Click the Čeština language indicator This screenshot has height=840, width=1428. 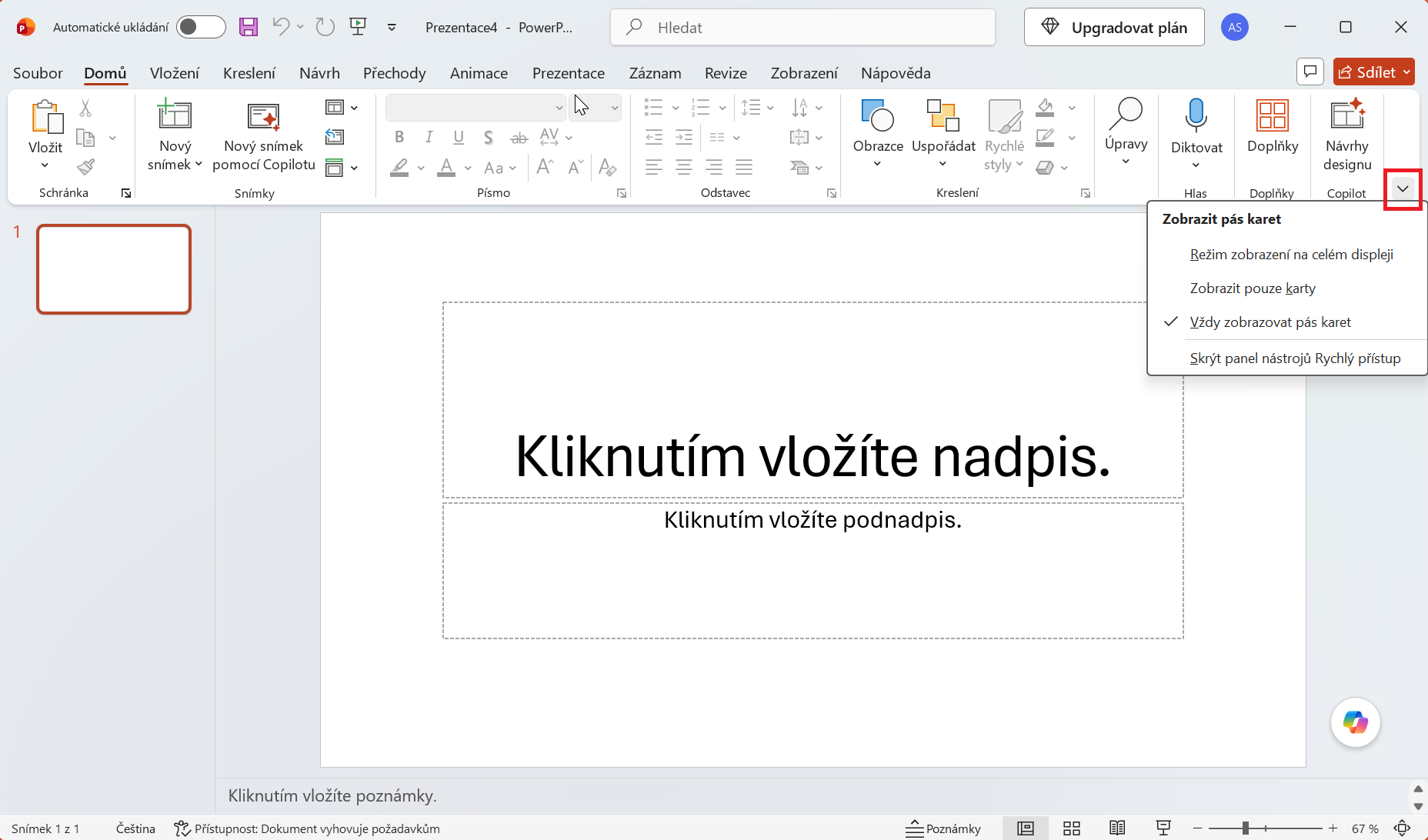click(x=135, y=828)
